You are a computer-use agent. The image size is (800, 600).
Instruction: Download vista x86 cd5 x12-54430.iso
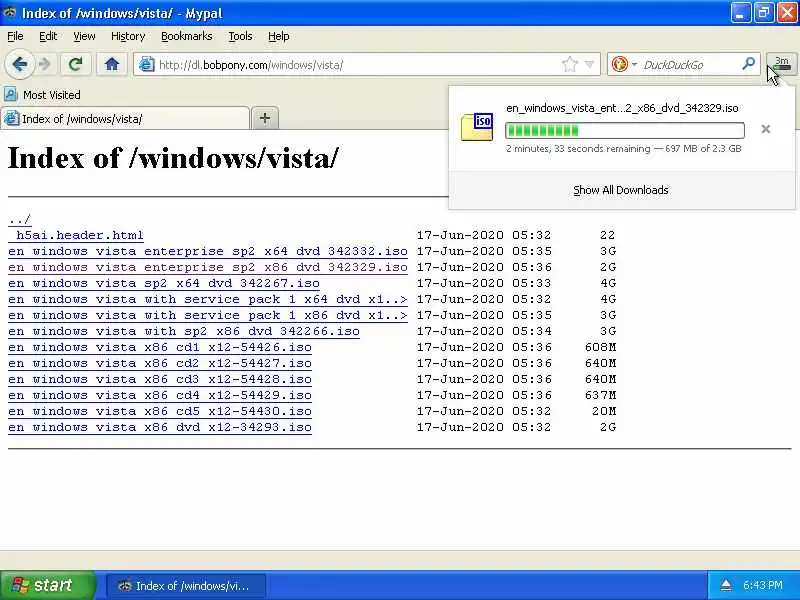point(160,411)
